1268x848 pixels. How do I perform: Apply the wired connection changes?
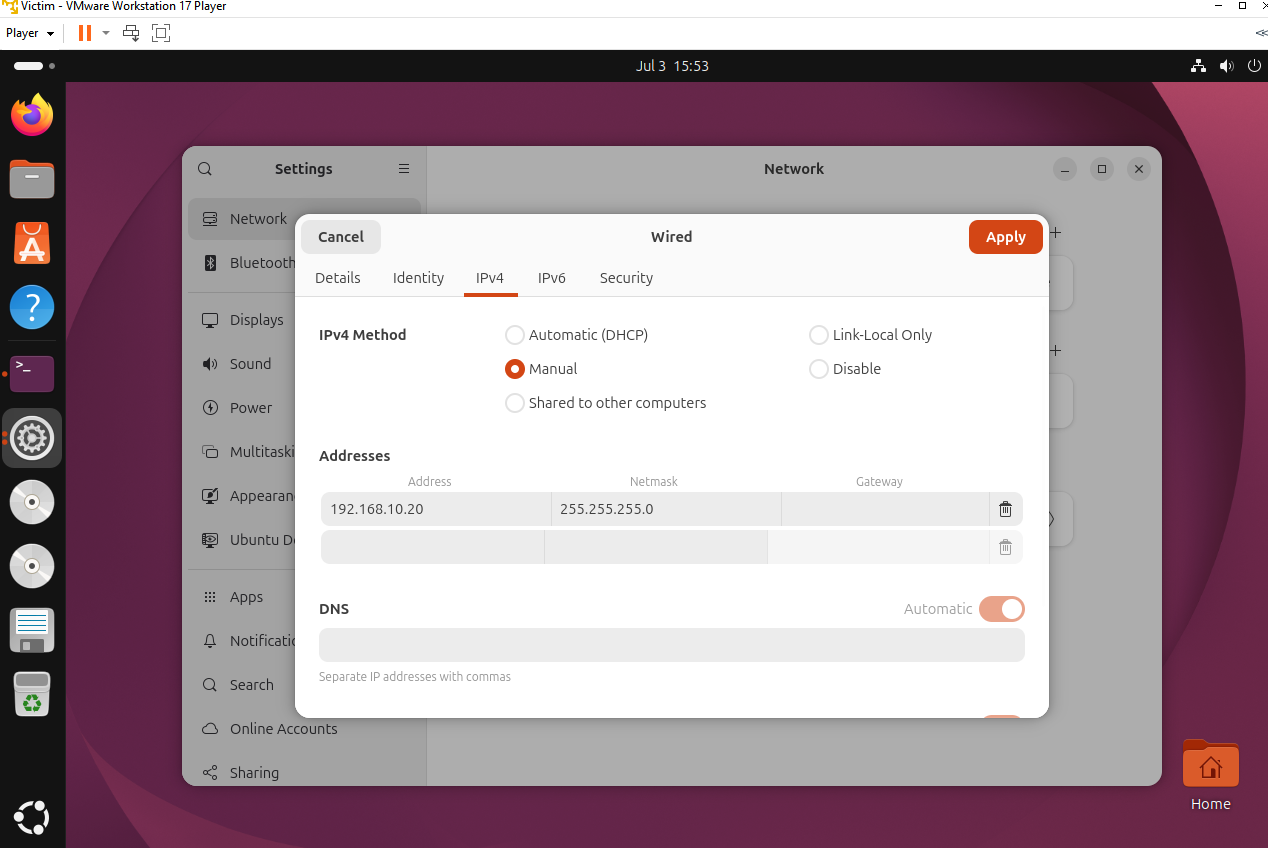[x=1006, y=237]
